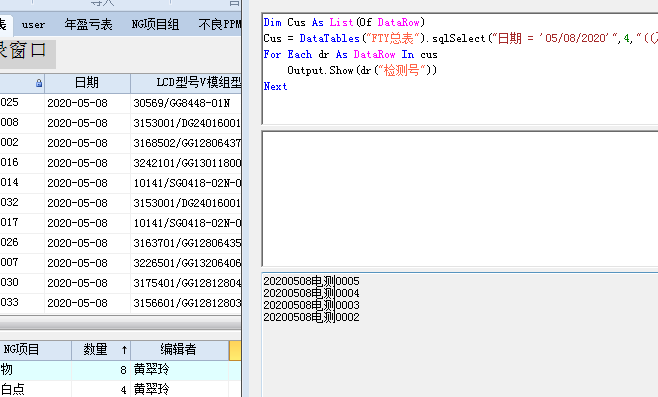
Task: Select output line 20200508电测0004
Action: pos(311,293)
